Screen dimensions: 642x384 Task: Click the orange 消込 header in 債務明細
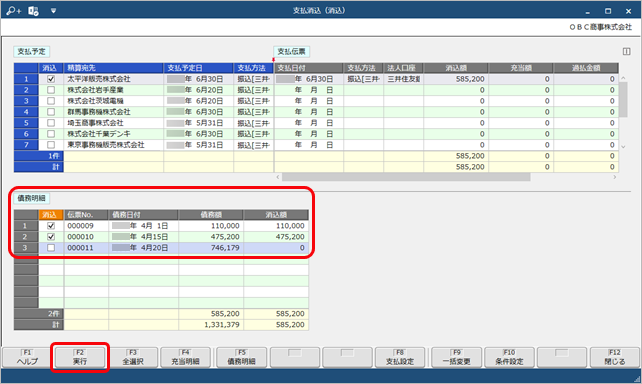pyautogui.click(x=51, y=215)
